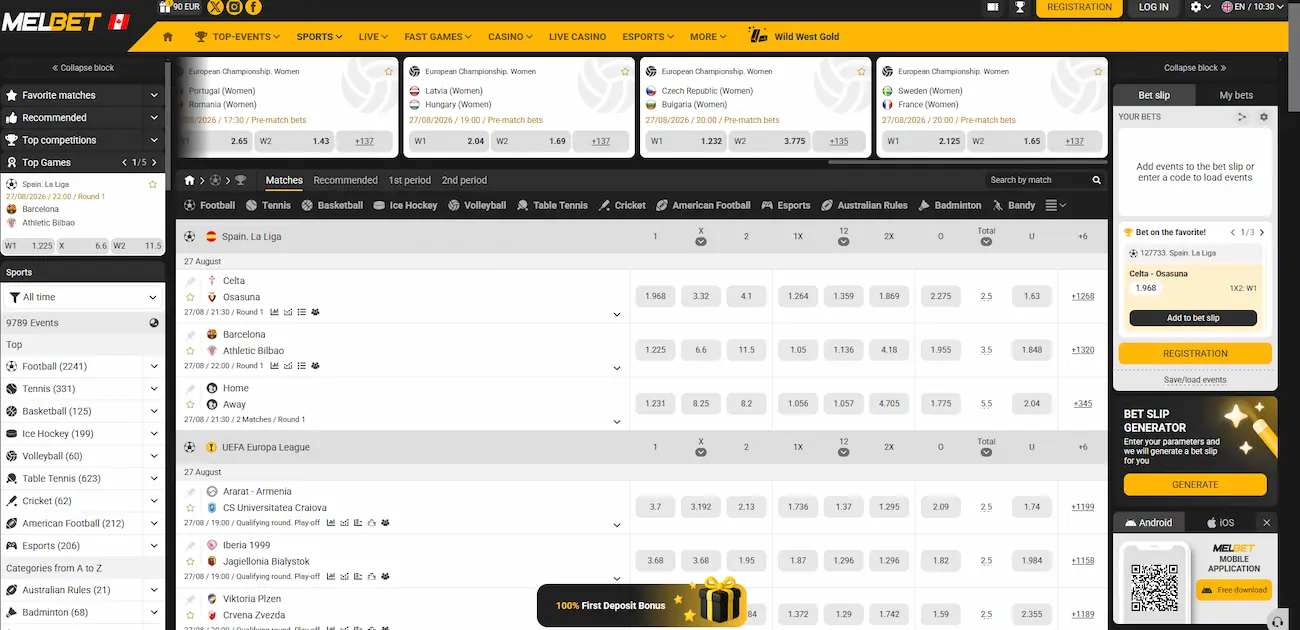Screen dimensions: 1300x630
Task: Open the FAST GAMES menu
Action: tap(438, 37)
